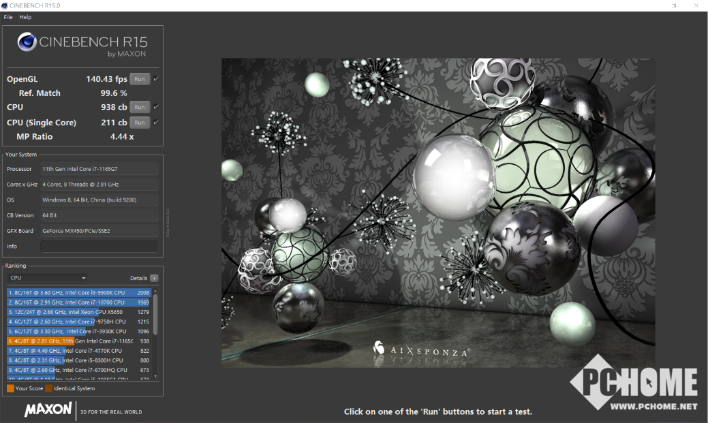Image resolution: width=708 pixels, height=423 pixels.
Task: Click the ranking scrollbar down arrow
Action: tap(156, 376)
